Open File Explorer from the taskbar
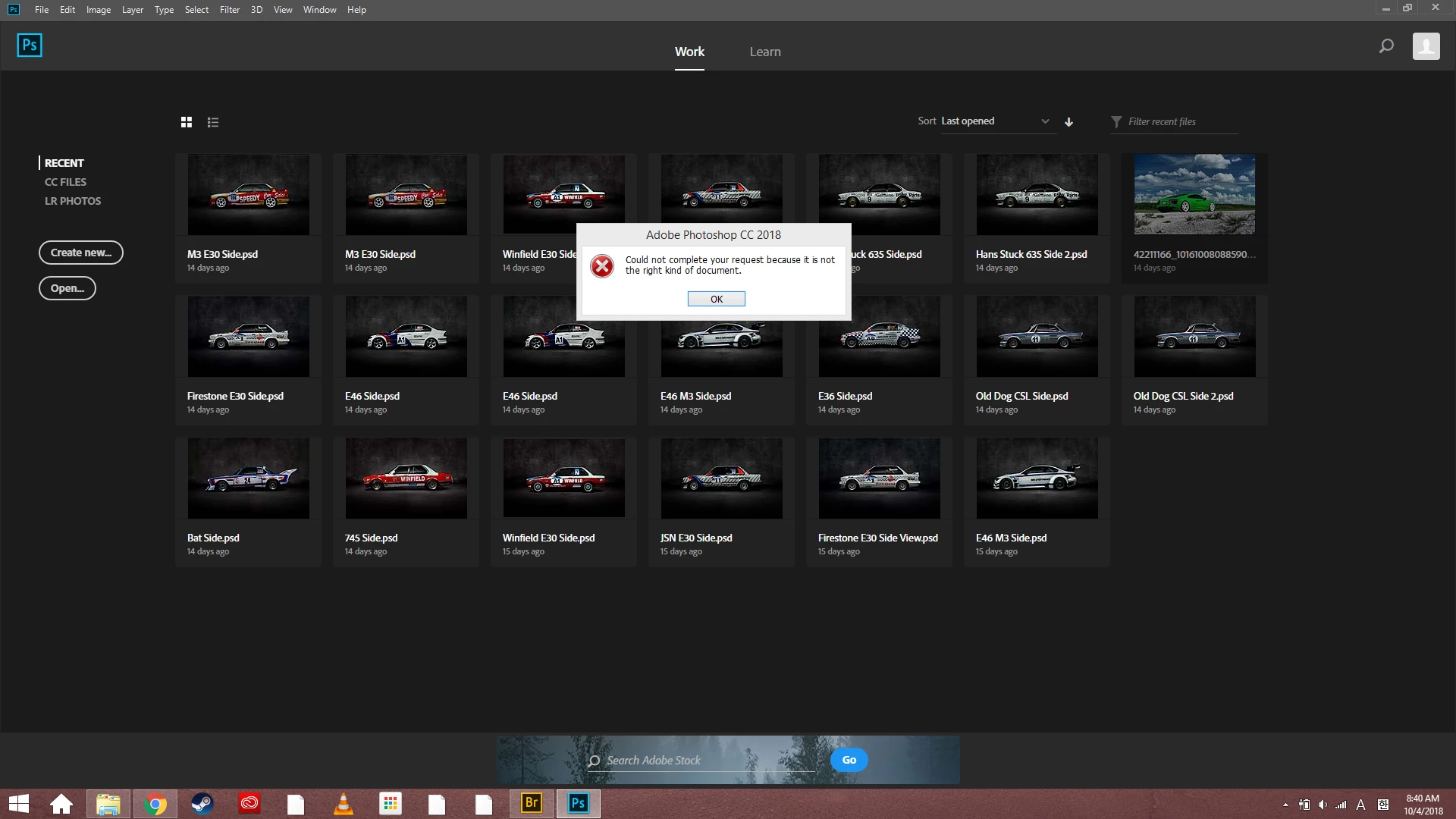1456x819 pixels. coord(108,804)
